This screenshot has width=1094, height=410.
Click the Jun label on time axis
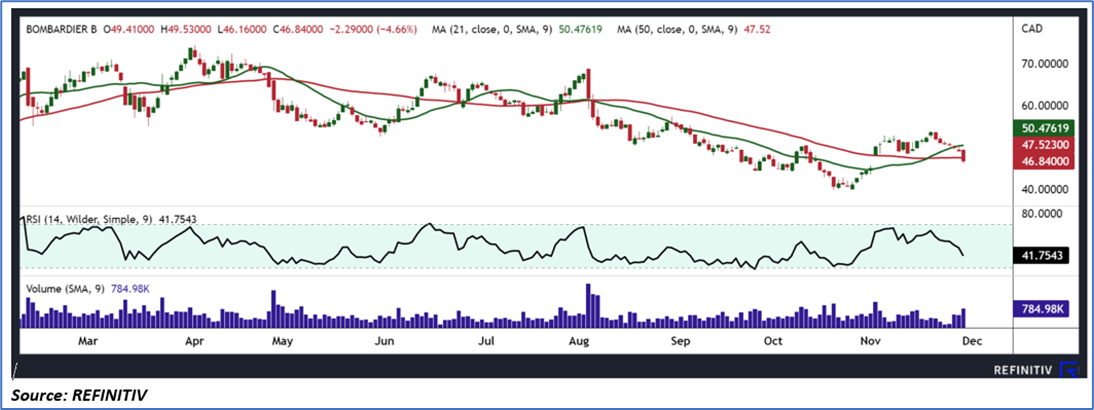pos(385,341)
